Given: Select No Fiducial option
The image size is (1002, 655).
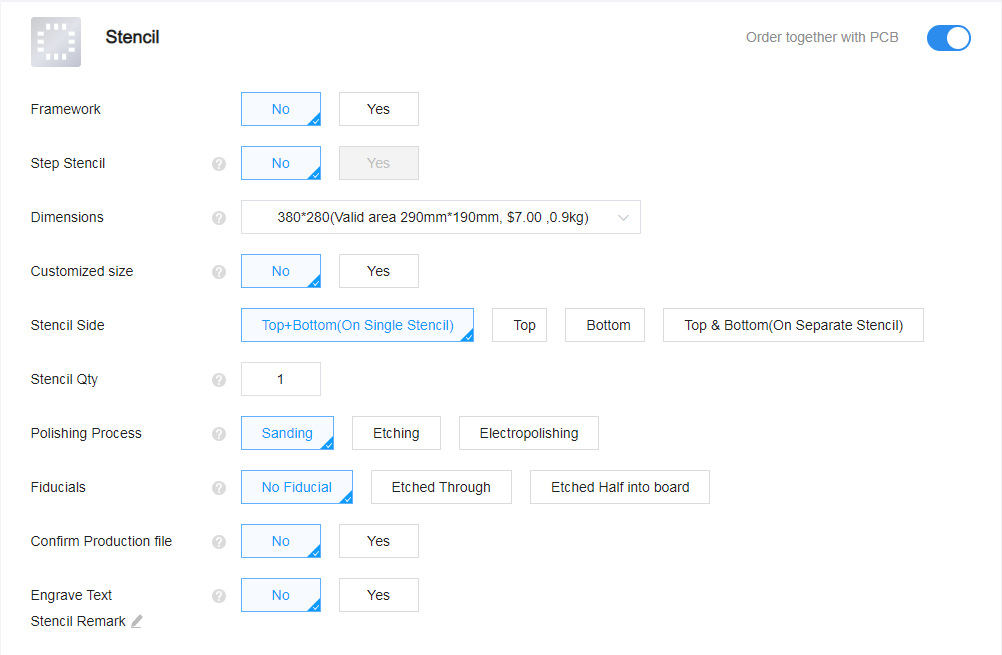Looking at the screenshot, I should (297, 487).
